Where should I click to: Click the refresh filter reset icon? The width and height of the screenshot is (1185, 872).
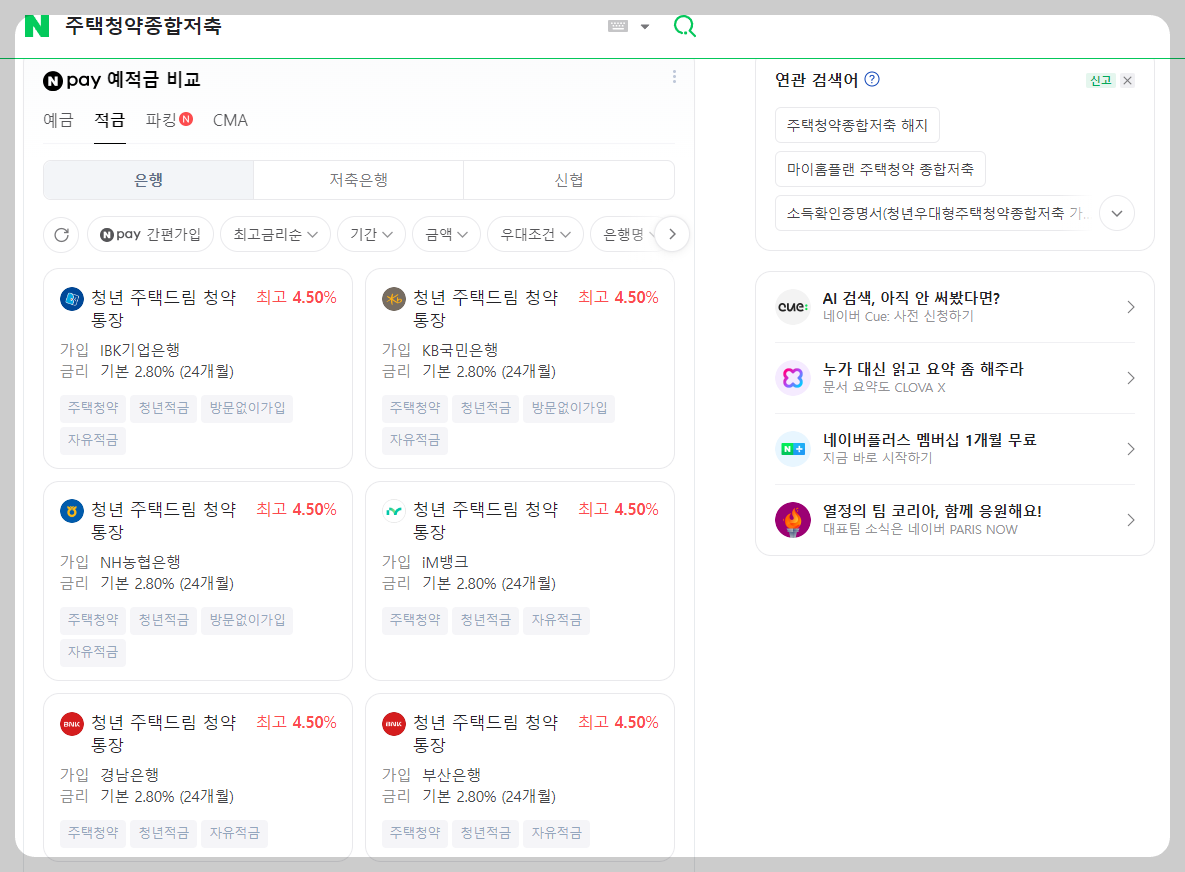(62, 234)
